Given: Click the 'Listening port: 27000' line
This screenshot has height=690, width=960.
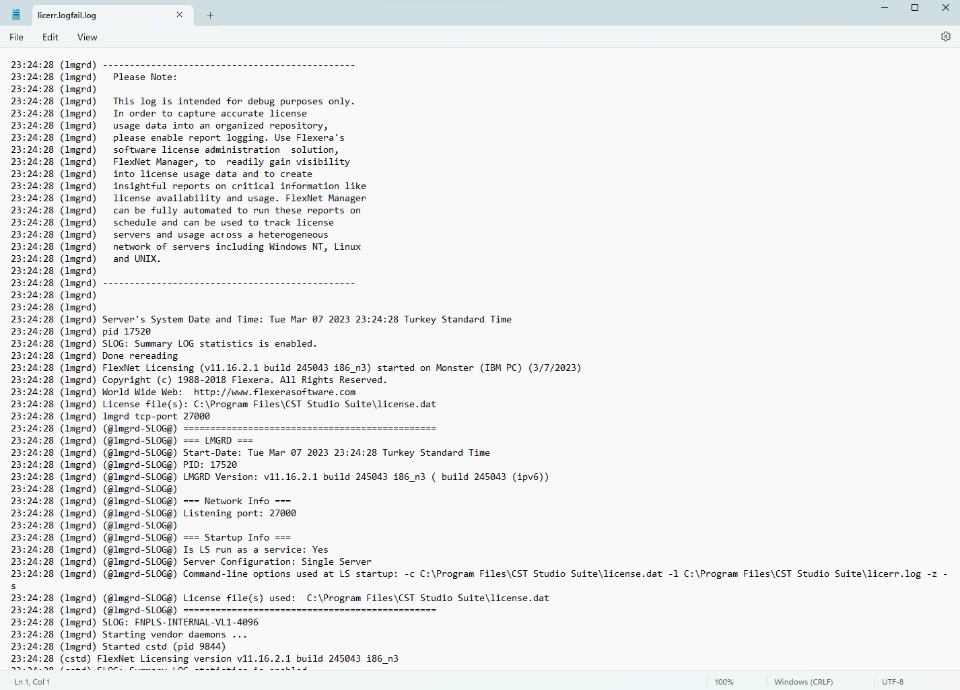Looking at the screenshot, I should pyautogui.click(x=239, y=513).
